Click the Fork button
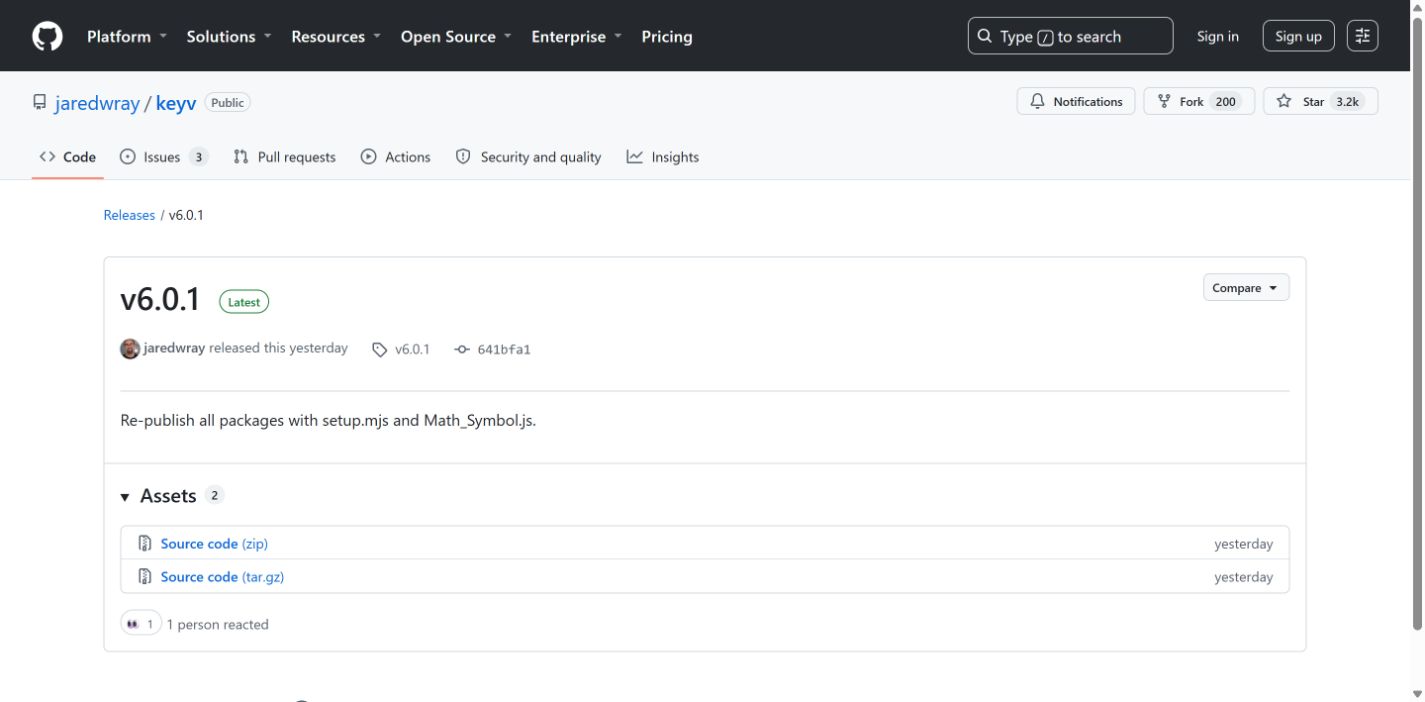Viewport: 1425px width, 702px height. tap(1199, 101)
